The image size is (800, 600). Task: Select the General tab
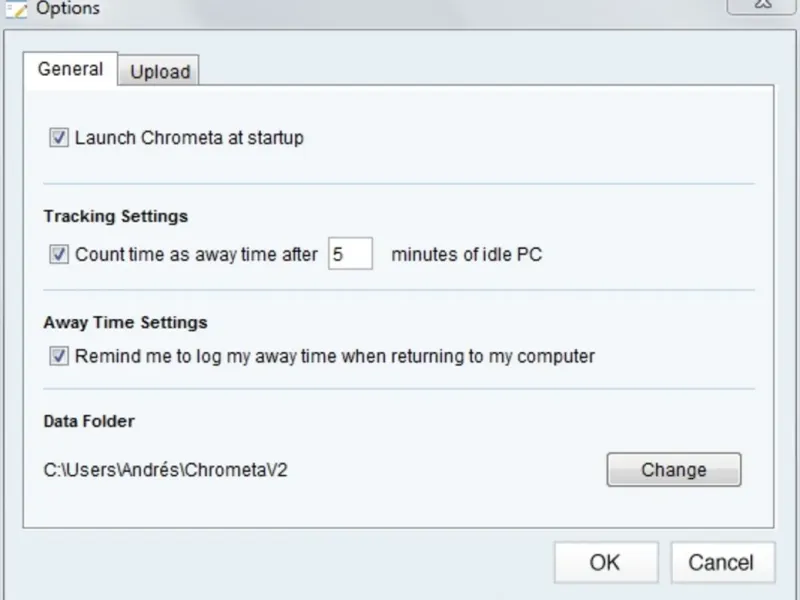[70, 70]
